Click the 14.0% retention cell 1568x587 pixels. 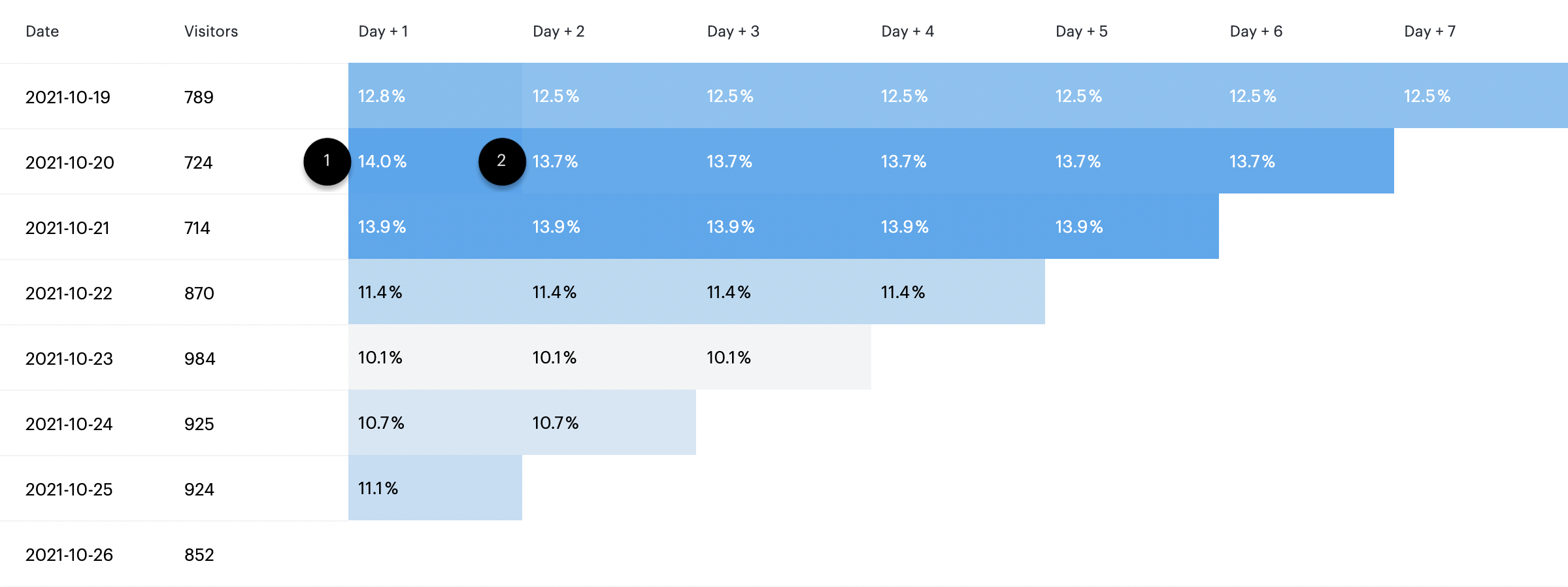pos(382,161)
